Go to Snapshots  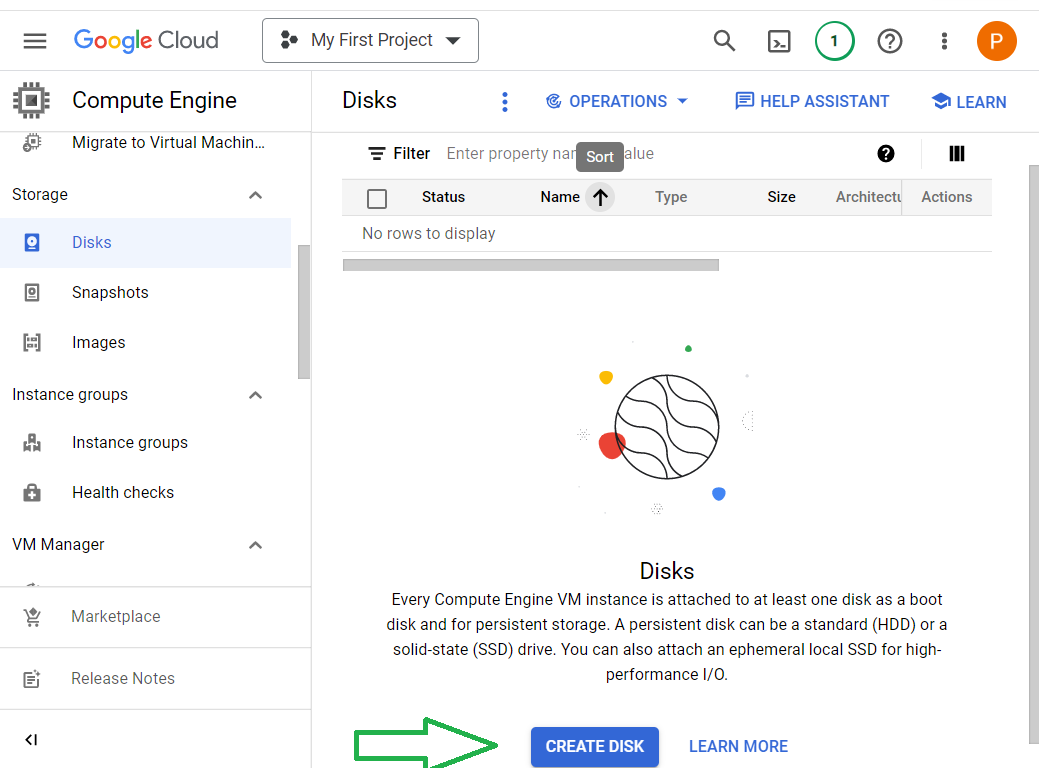(110, 292)
